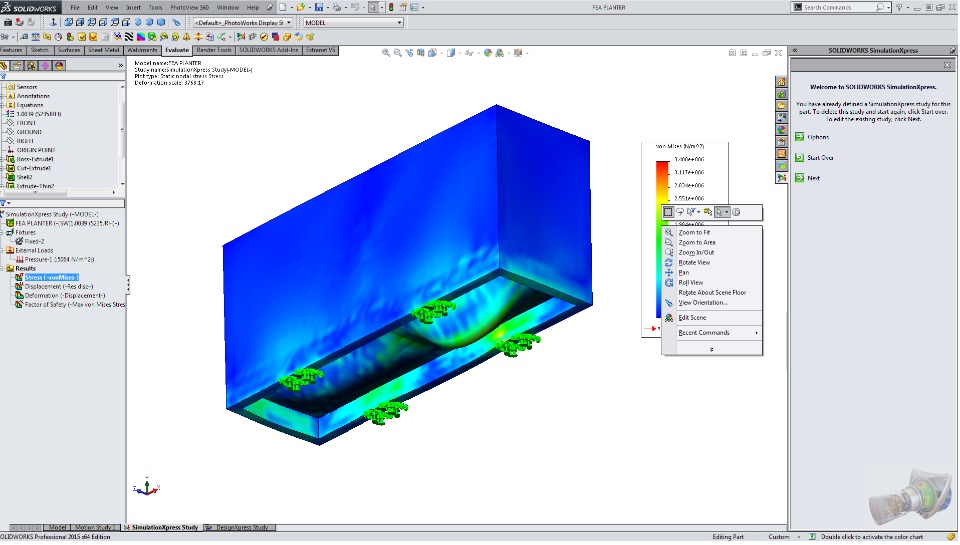
Task: Click the rainbow Curvature icon
Action: point(141,37)
